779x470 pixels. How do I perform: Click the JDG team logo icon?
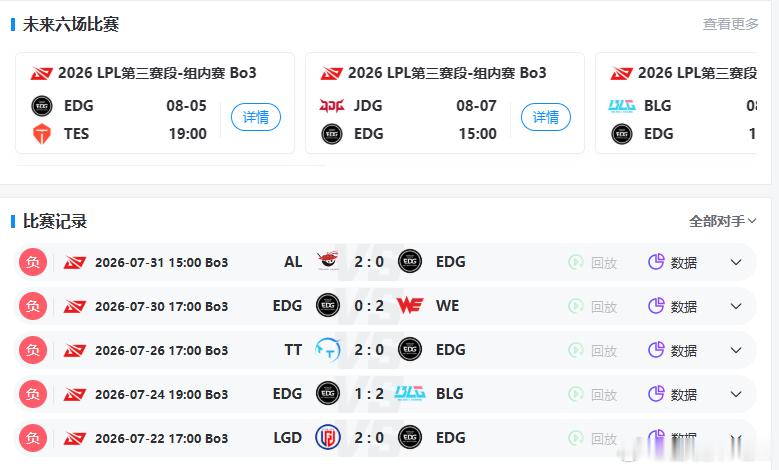tap(331, 106)
